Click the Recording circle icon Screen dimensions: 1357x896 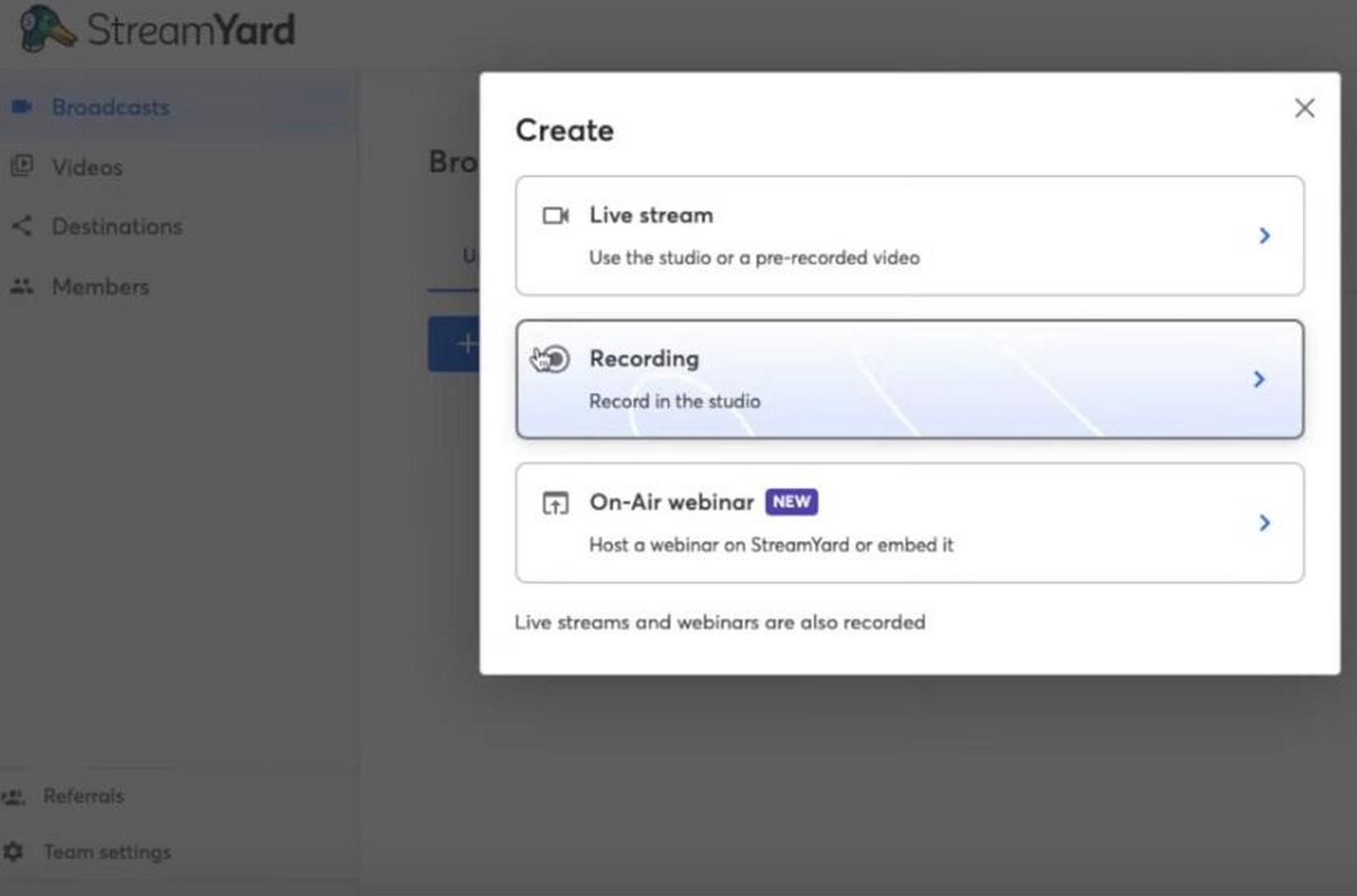[x=555, y=359]
